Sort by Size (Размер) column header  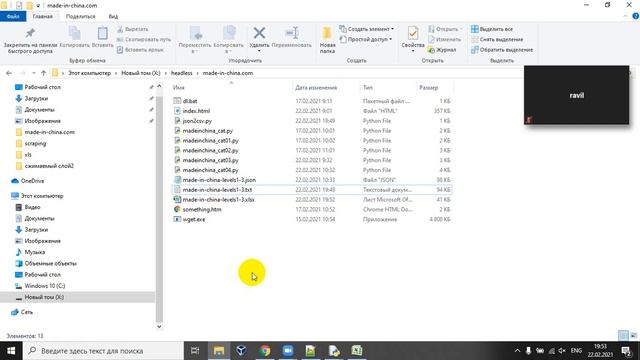tap(429, 87)
